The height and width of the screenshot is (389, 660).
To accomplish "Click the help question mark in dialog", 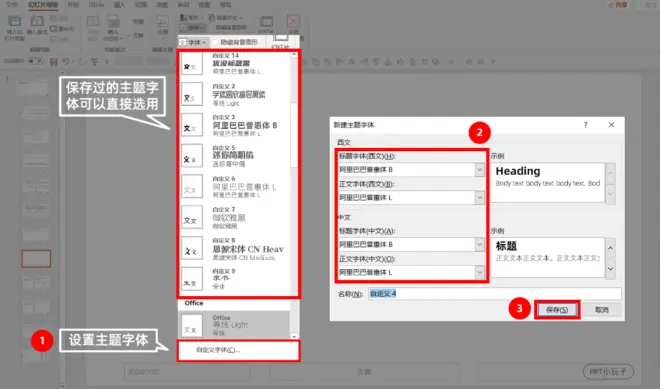I will (585, 125).
